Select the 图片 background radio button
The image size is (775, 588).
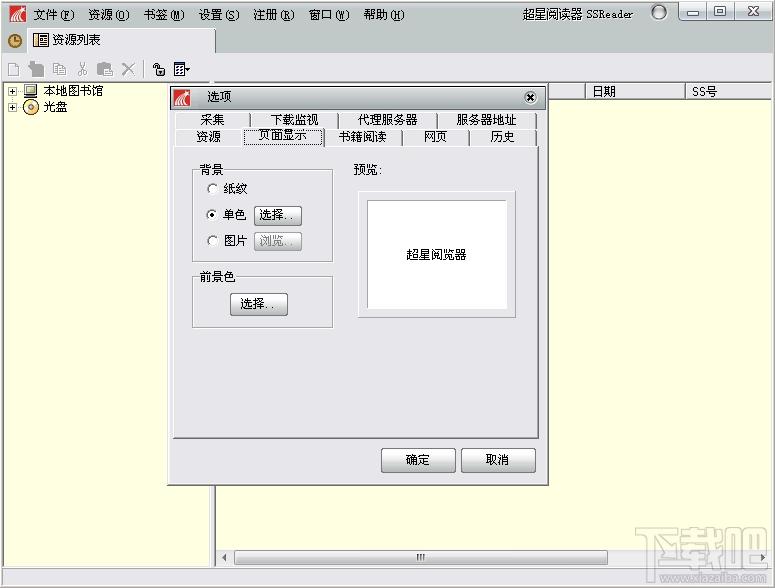click(x=213, y=241)
